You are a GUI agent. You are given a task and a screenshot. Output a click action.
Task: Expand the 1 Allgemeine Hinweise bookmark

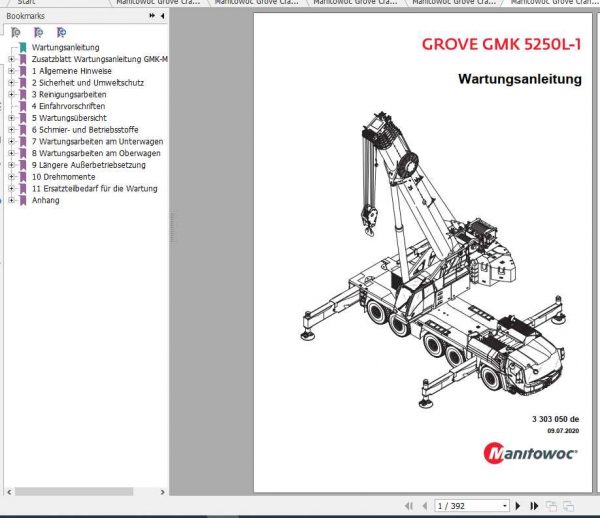[11, 71]
